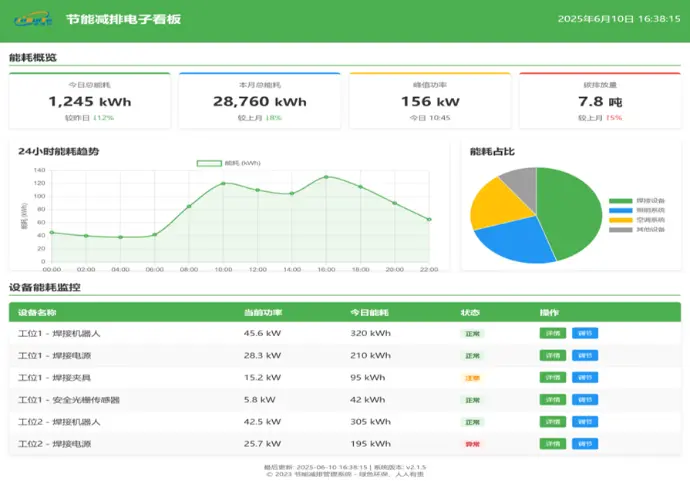
Task: Open 详情 for 工位1 - 焊接机器人
Action: [x=553, y=333]
